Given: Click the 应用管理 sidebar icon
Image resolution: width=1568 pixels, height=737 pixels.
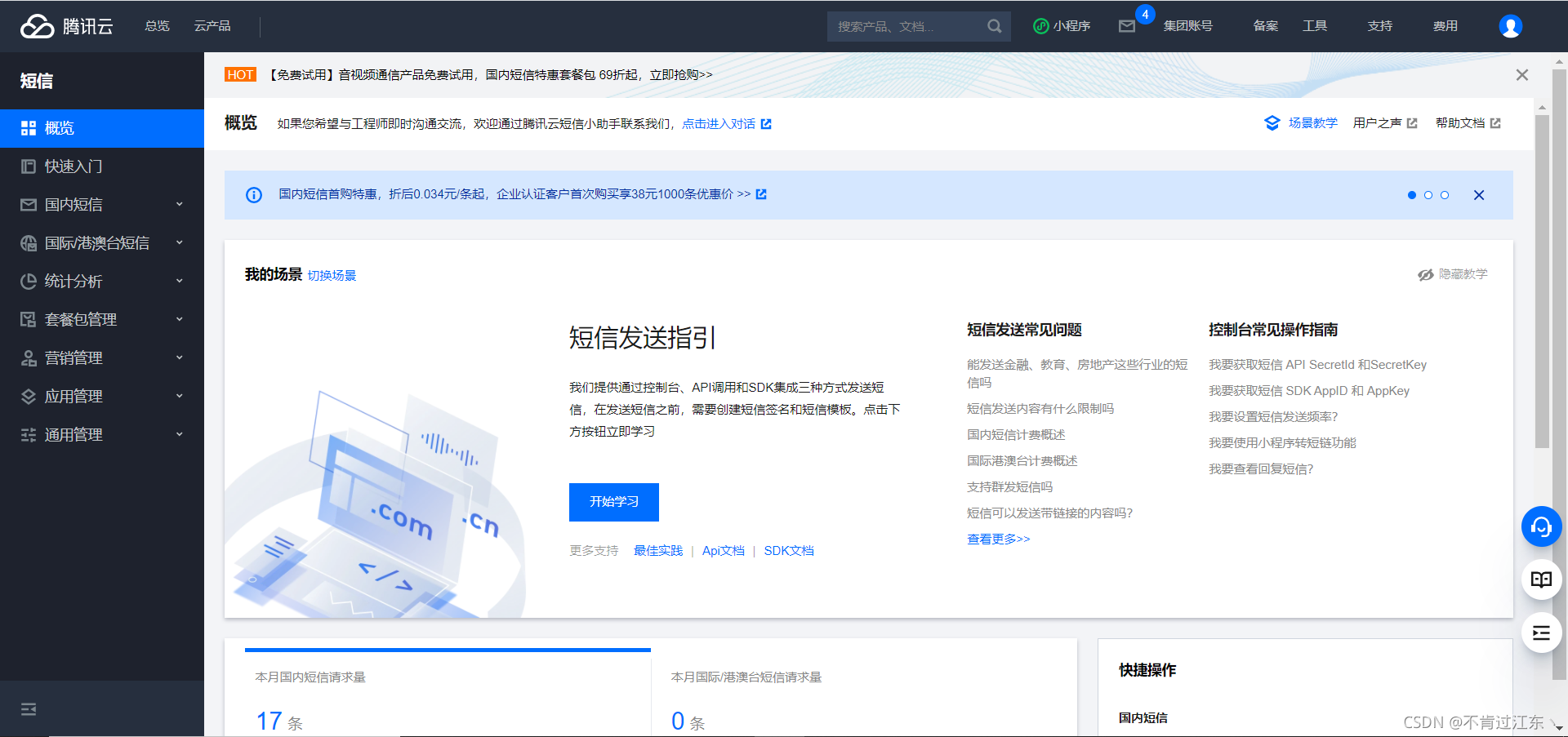Looking at the screenshot, I should click(x=29, y=397).
